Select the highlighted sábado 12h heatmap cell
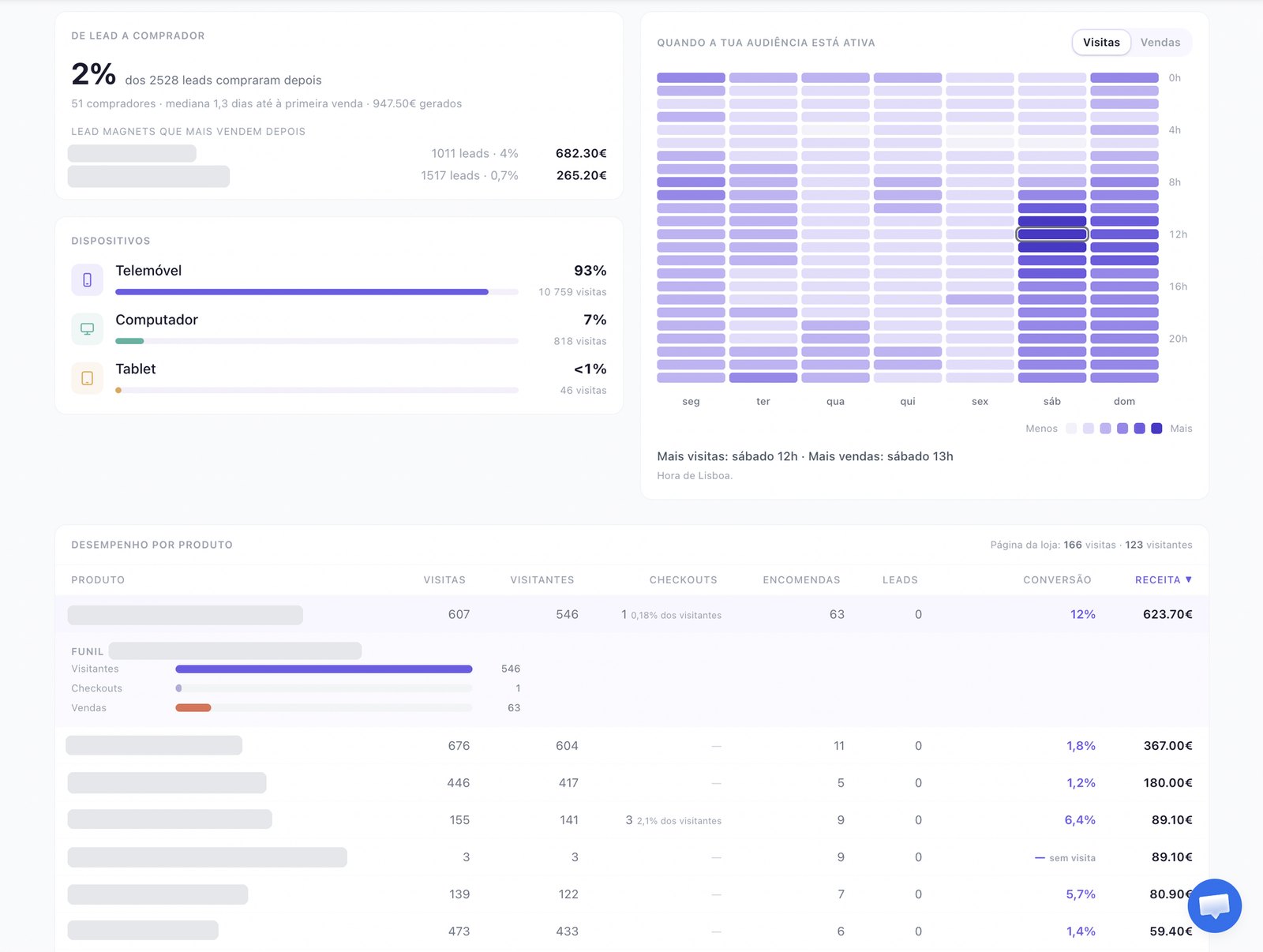The width and height of the screenshot is (1263, 952). (1052, 234)
